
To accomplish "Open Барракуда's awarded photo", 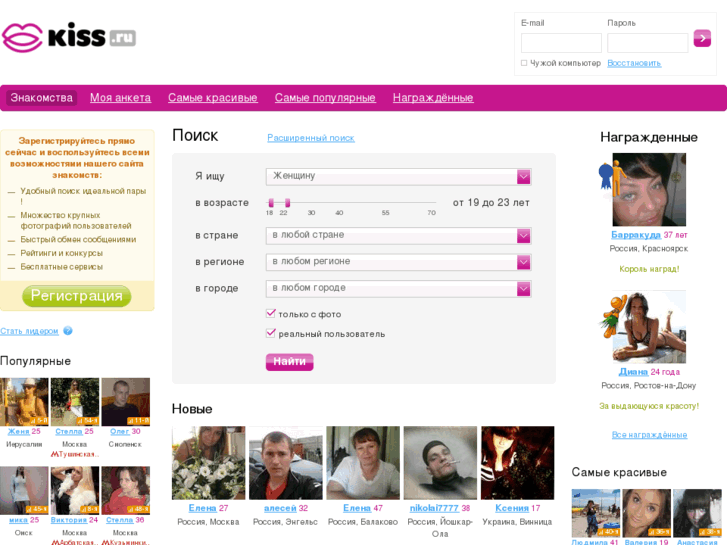I will (649, 190).
